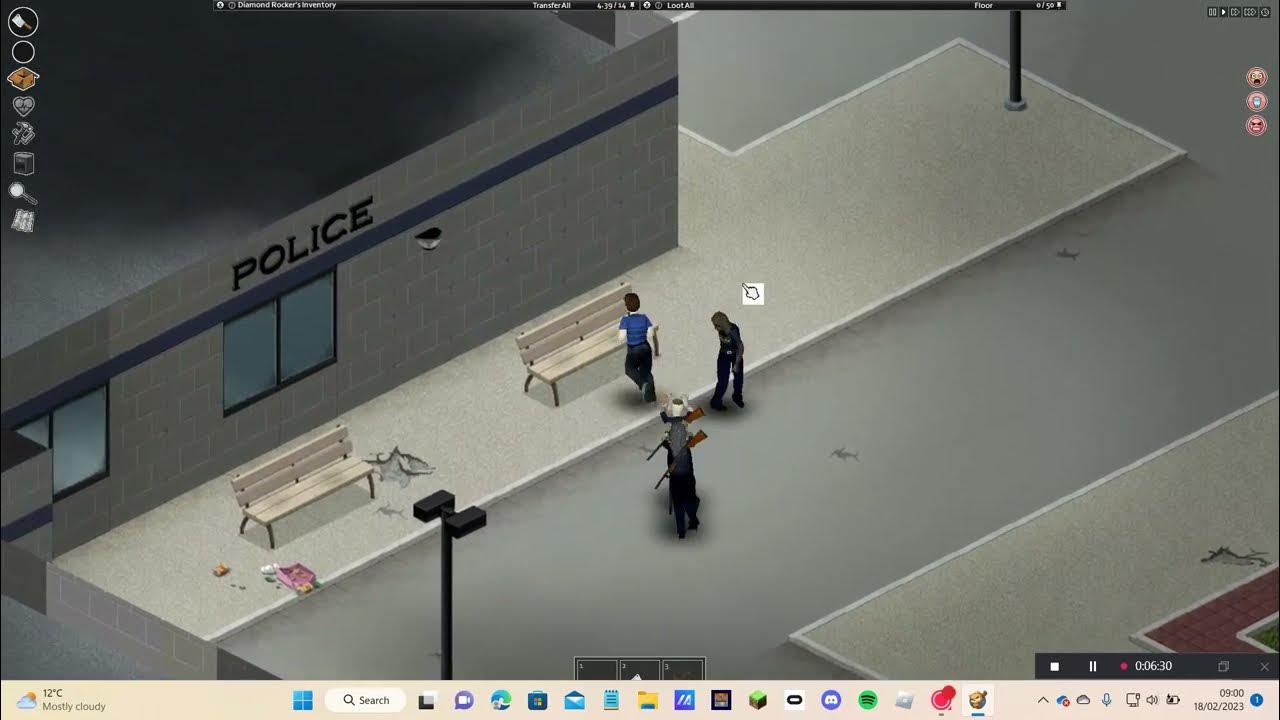The width and height of the screenshot is (1280, 720).
Task: Click the 0 / 50 floor capacity
Action: point(1045,5)
